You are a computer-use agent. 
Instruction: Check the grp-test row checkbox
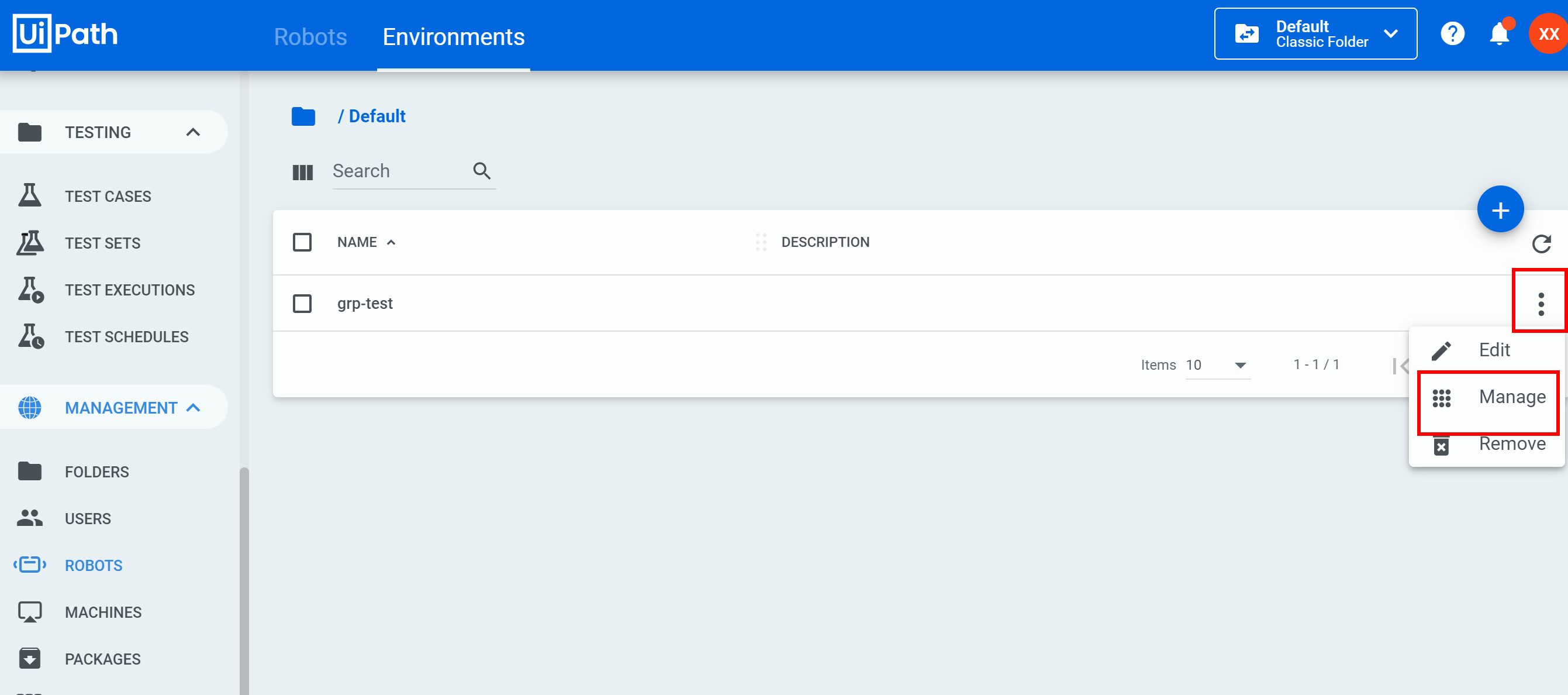point(302,304)
